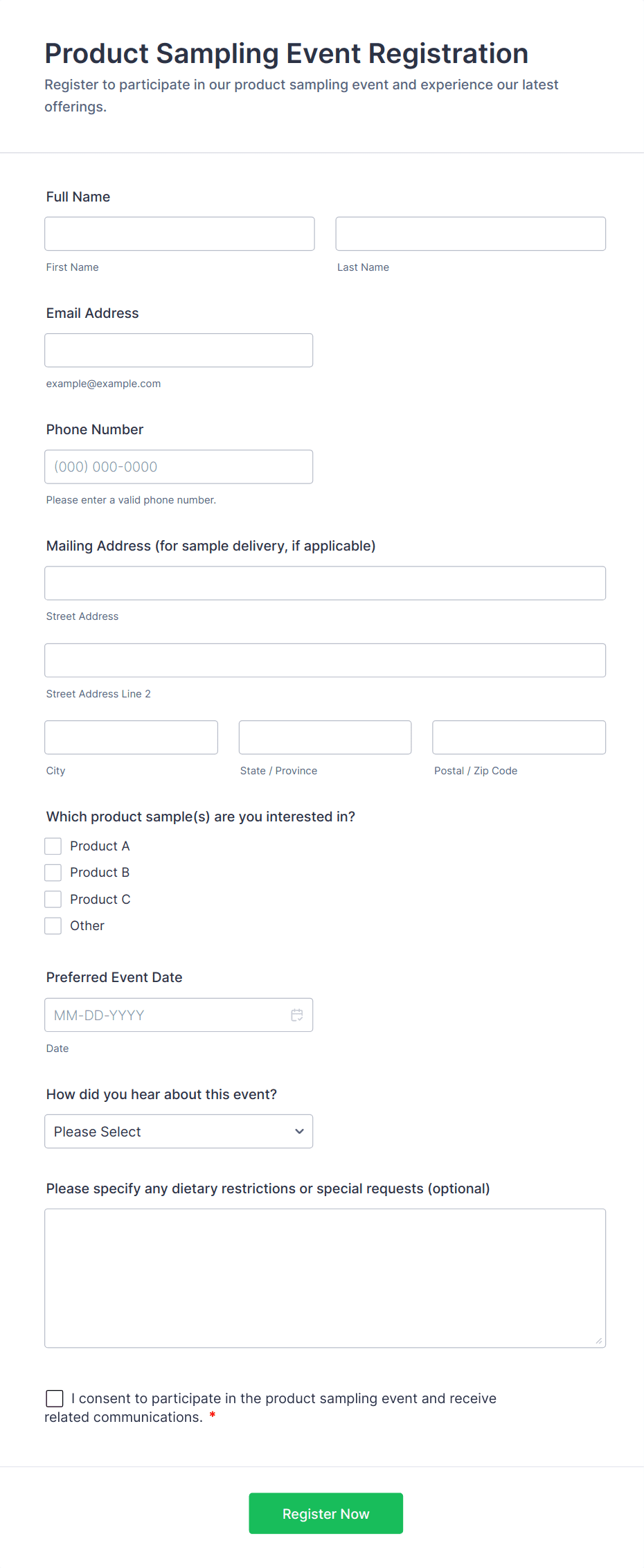Click the Last Name input field
This screenshot has height=1568, width=644.
[470, 233]
